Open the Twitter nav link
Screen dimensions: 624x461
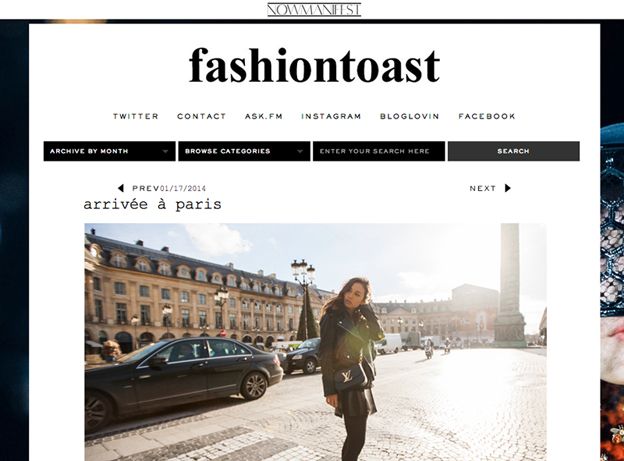click(x=136, y=116)
